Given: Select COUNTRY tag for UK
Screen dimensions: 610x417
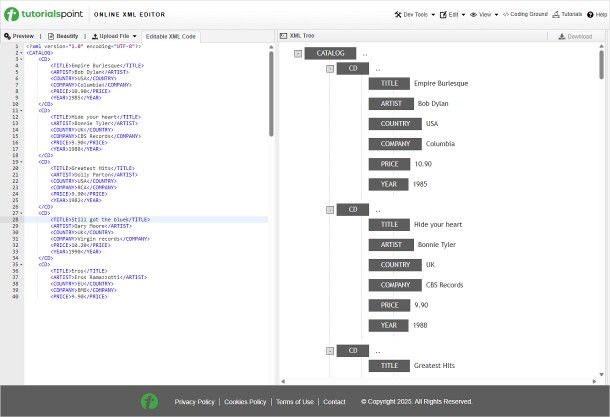Looking at the screenshot, I should click(395, 265).
